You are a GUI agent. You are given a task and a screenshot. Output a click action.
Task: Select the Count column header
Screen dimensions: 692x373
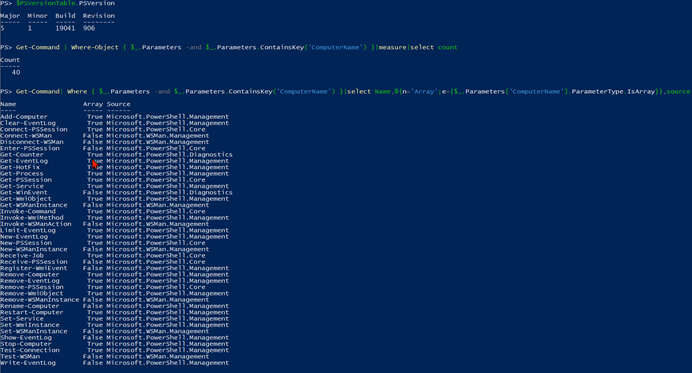pyautogui.click(x=10, y=60)
